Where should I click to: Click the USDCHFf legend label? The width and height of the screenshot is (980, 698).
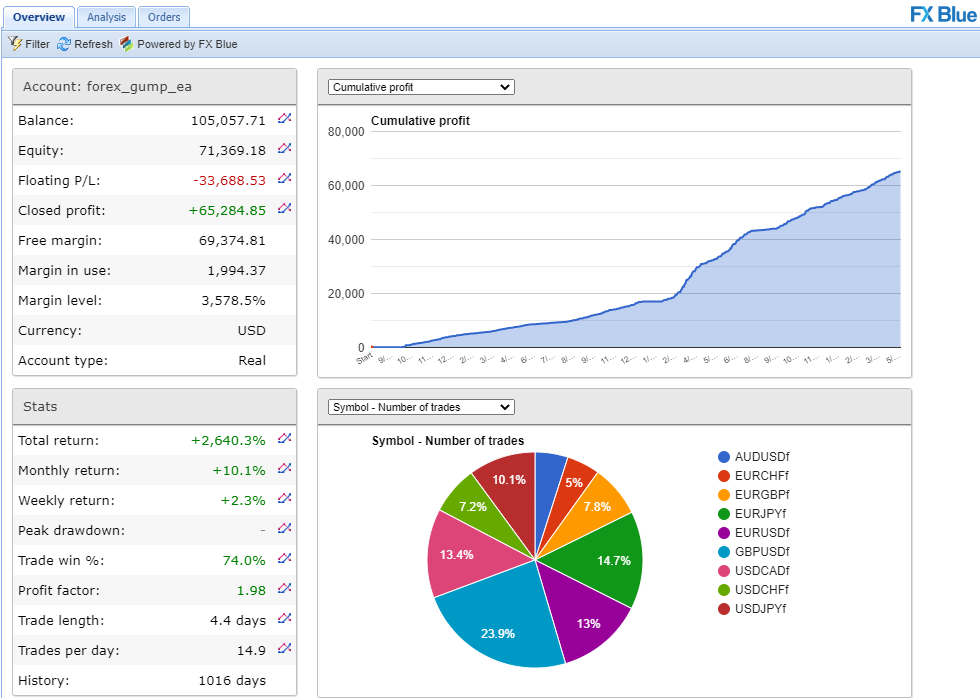point(762,590)
